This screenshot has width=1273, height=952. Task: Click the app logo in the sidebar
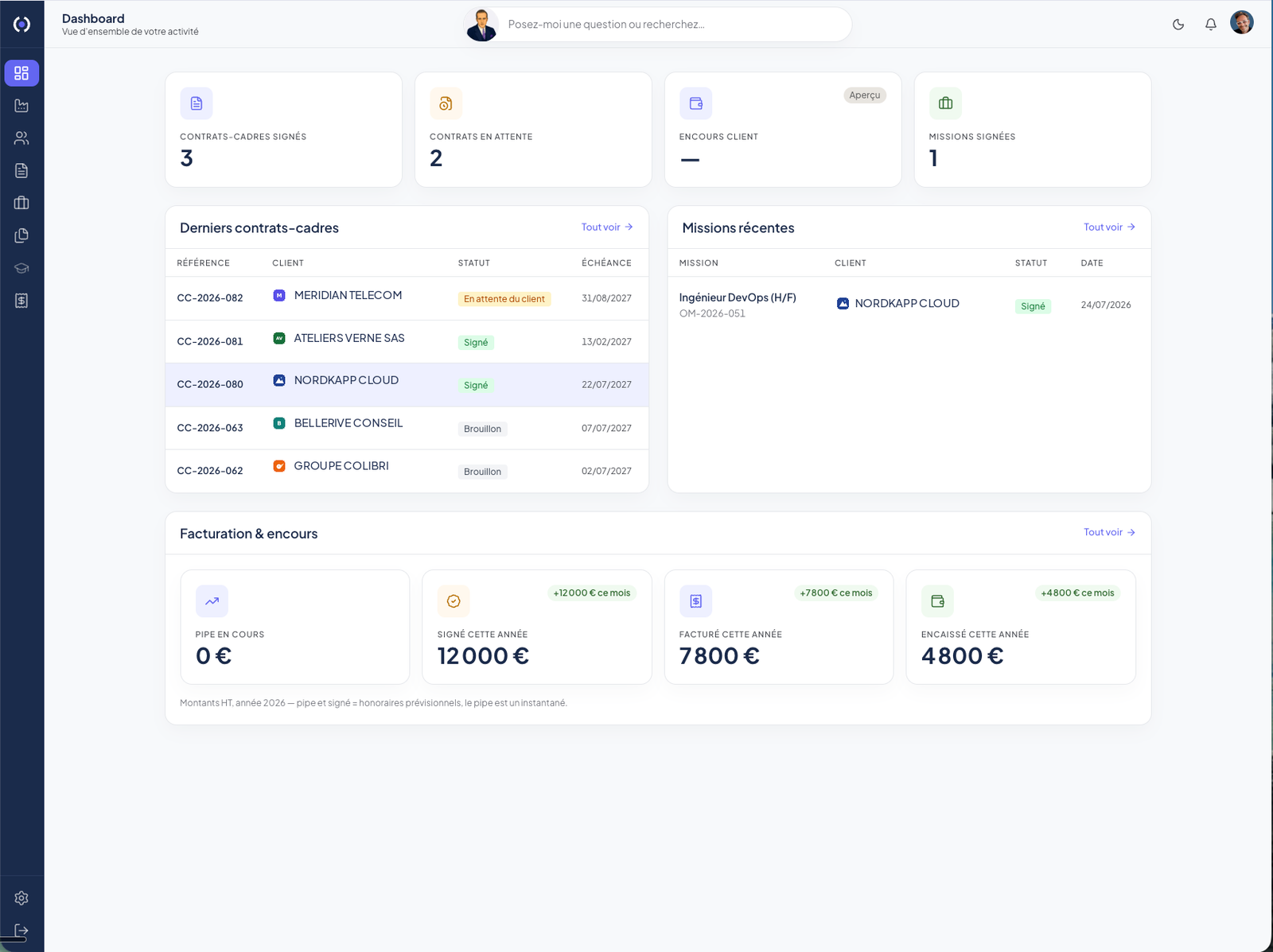click(21, 25)
